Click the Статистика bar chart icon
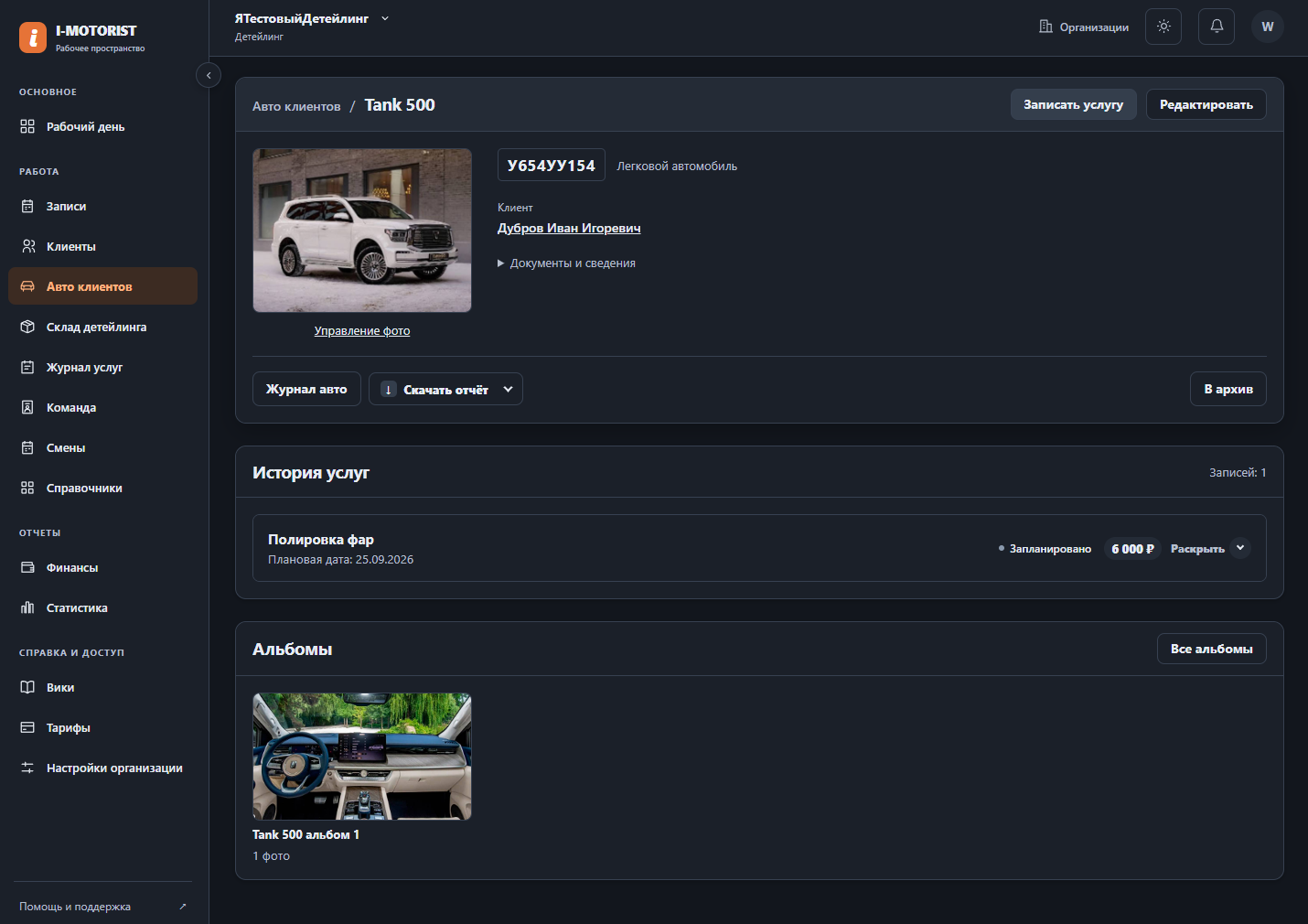This screenshot has height=924, width=1308. [27, 607]
